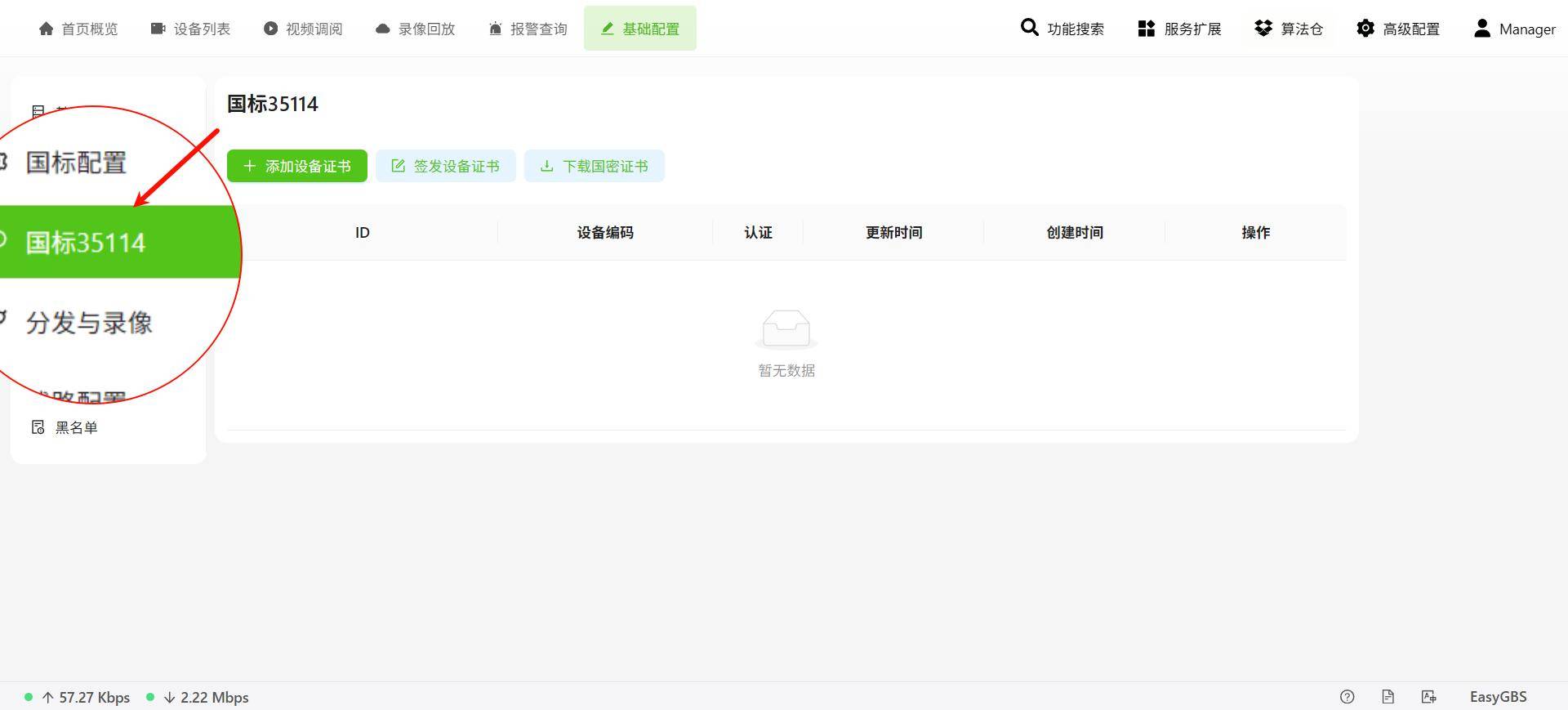Open the 录像回放 recording playback page
This screenshot has width=1568, height=710.
(415, 29)
